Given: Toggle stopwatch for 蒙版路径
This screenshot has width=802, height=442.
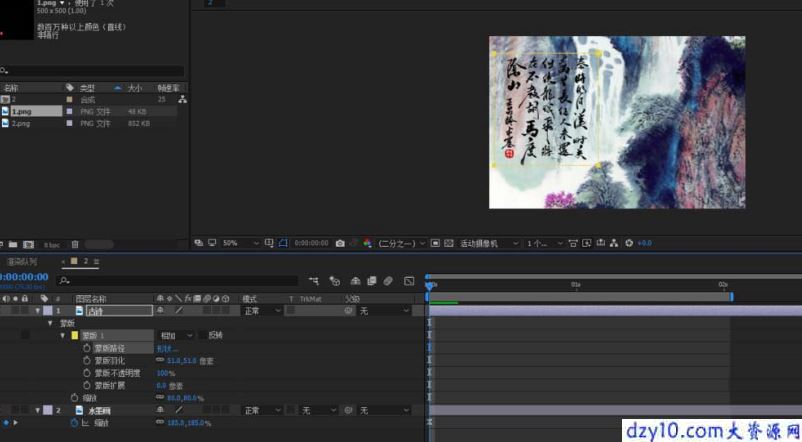Looking at the screenshot, I should [x=87, y=348].
